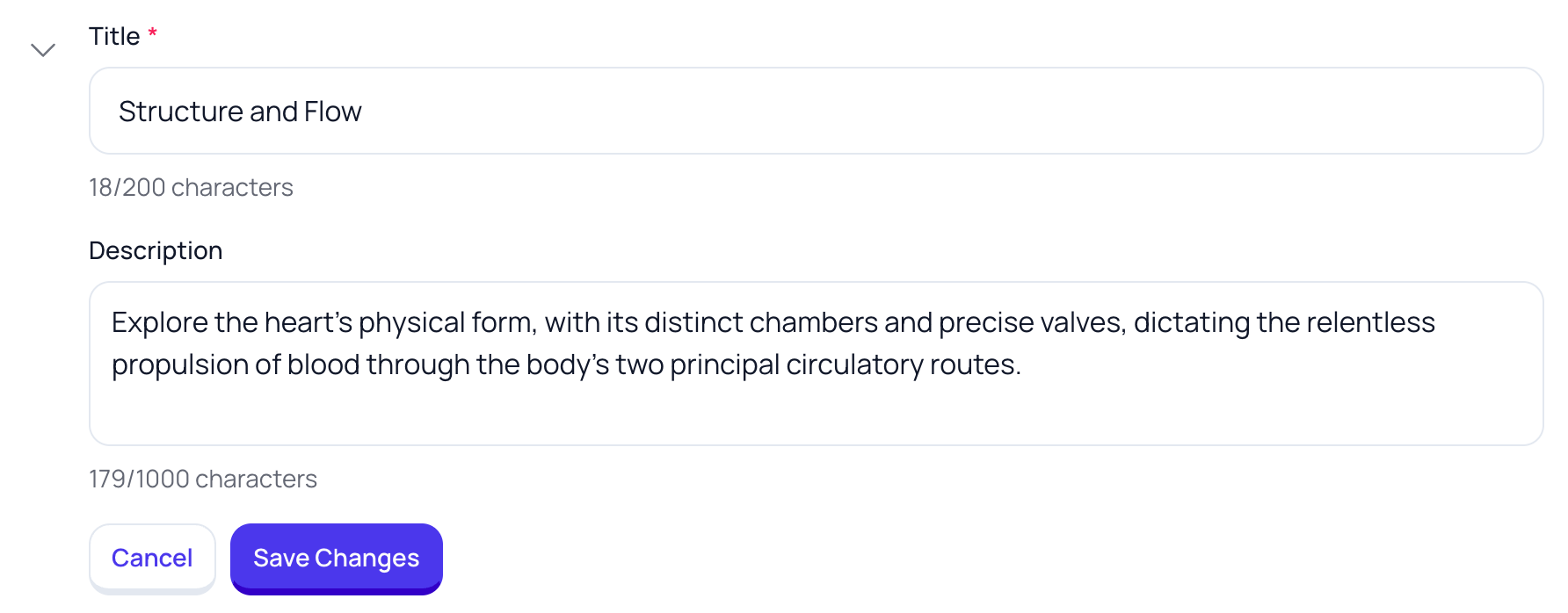The height and width of the screenshot is (613, 1568).
Task: Click the Description field label
Action: [156, 250]
